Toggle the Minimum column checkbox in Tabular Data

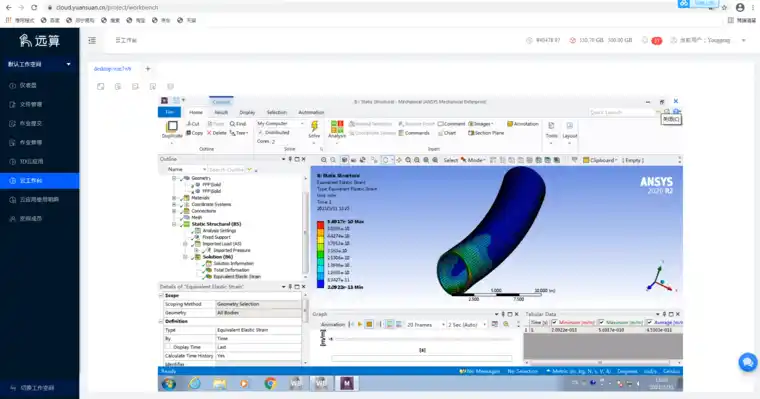pyautogui.click(x=554, y=322)
